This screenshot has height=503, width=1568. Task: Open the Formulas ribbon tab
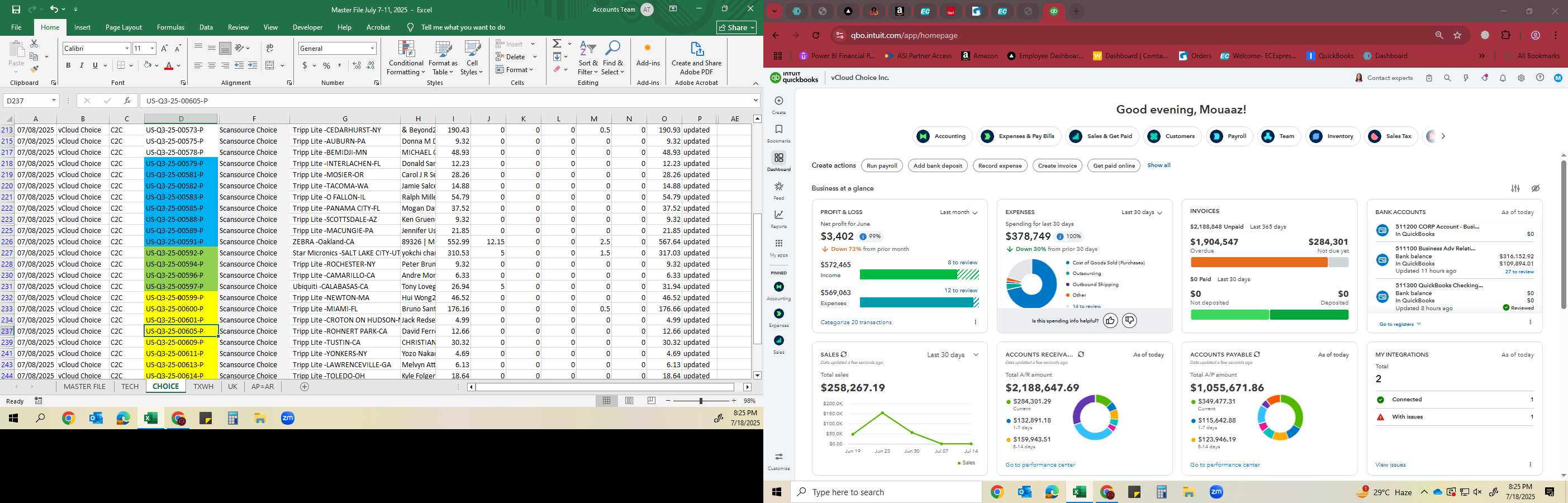170,27
